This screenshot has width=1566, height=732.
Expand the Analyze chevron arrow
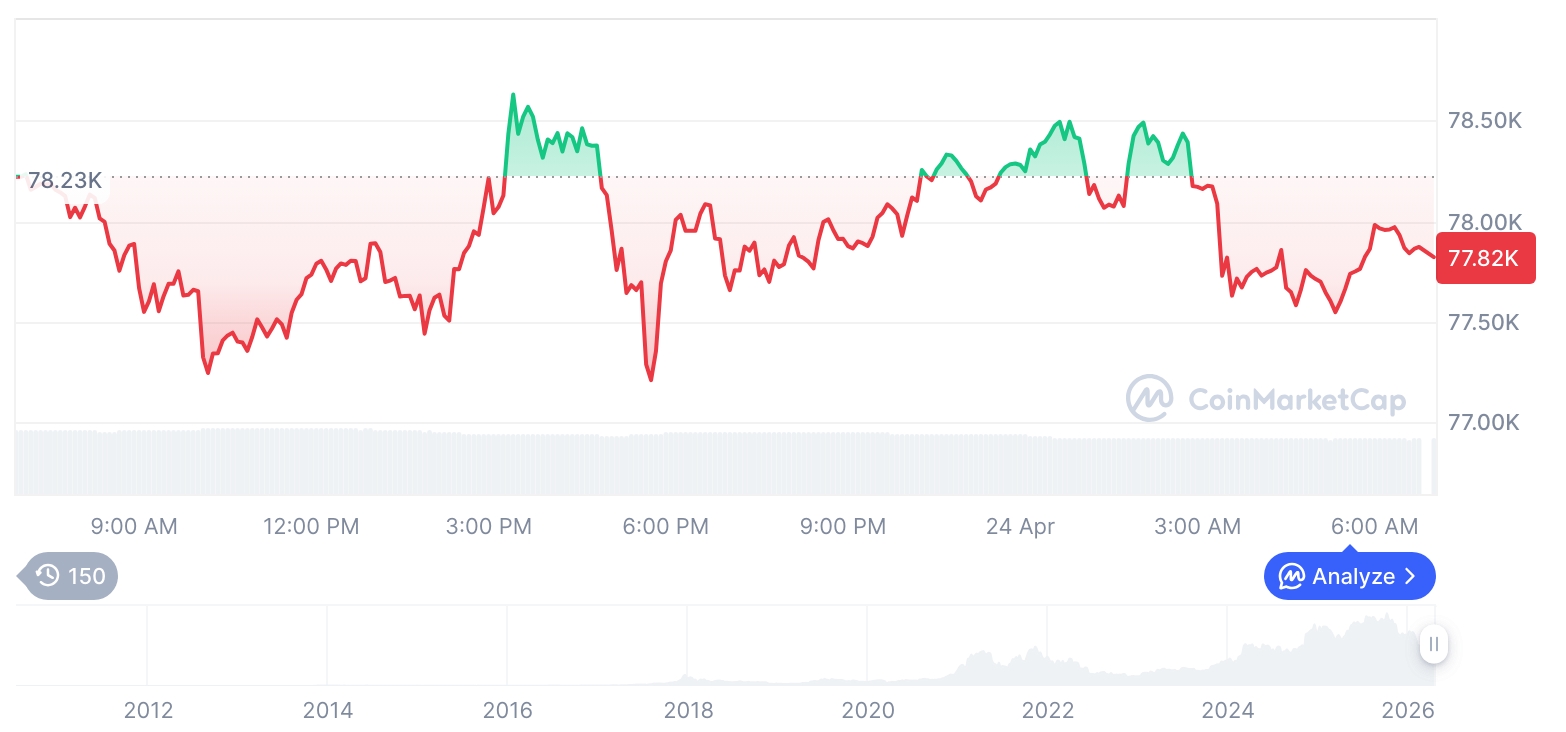pyautogui.click(x=1411, y=576)
